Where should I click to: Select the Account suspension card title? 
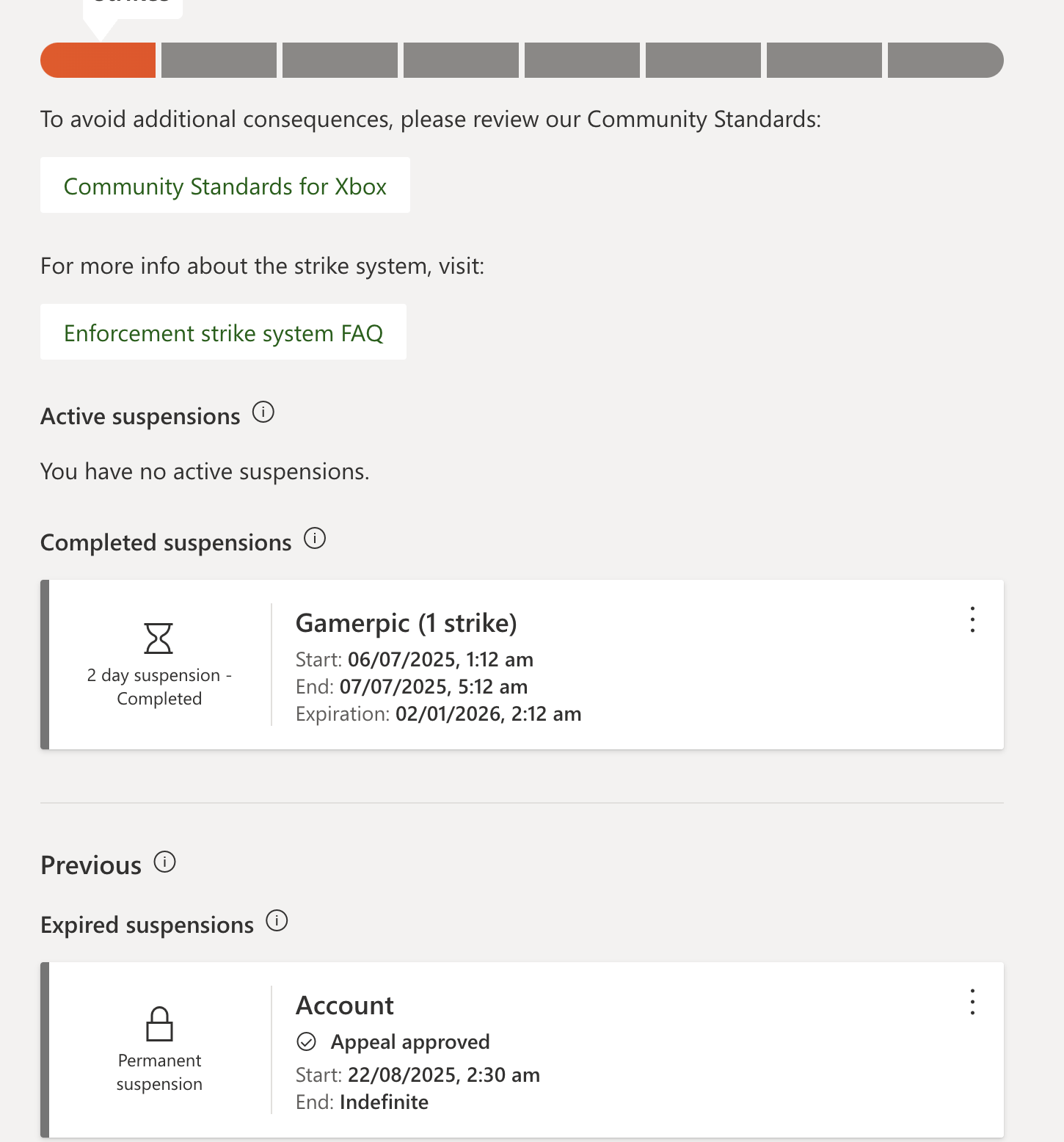(x=345, y=1005)
